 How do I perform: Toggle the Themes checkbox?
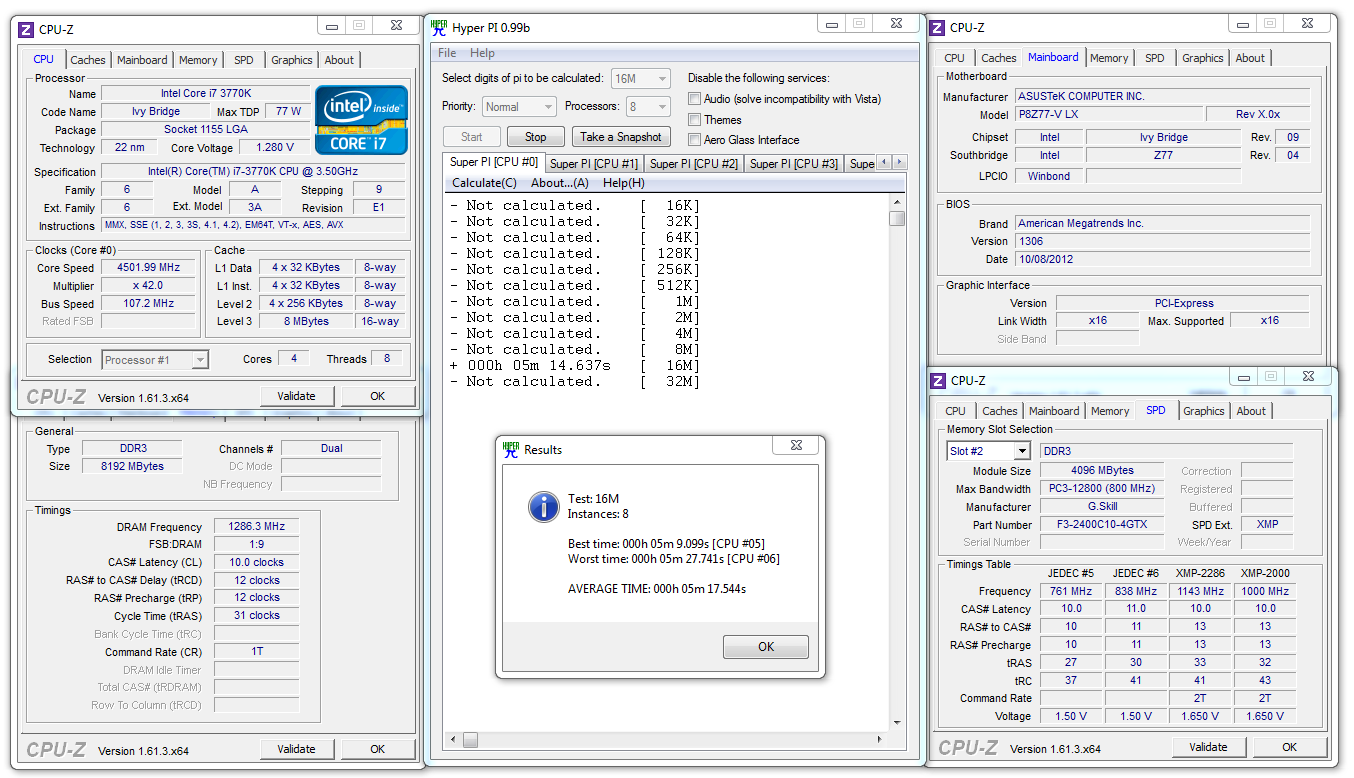(x=694, y=119)
